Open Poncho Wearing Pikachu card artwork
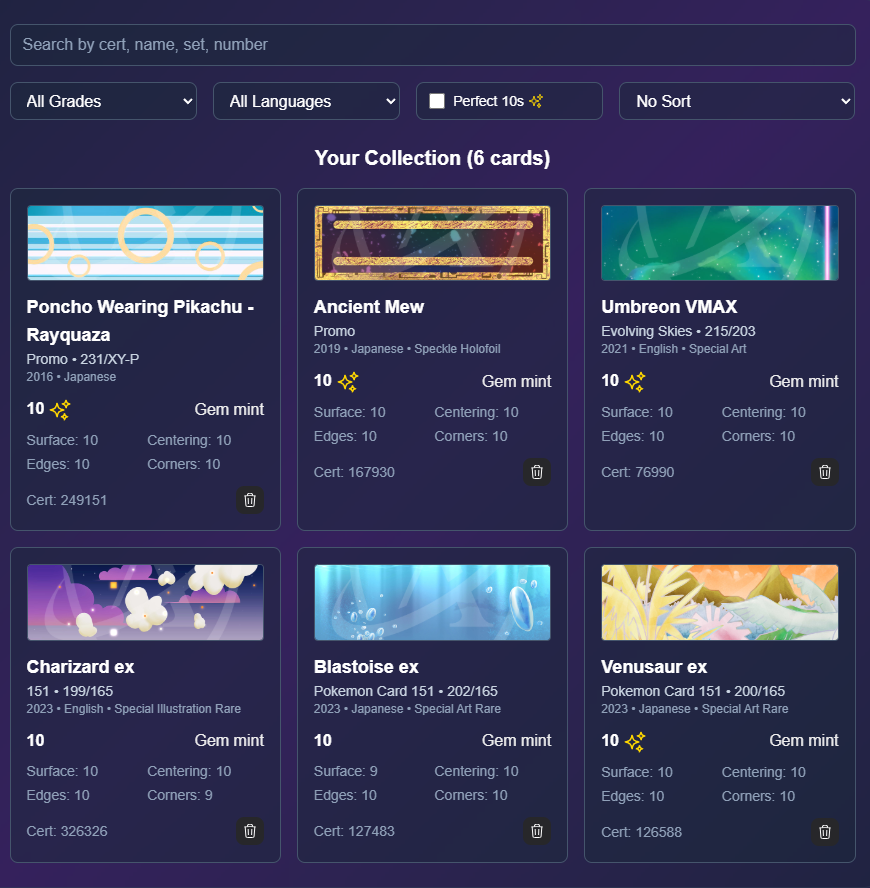The image size is (870, 888). pos(146,243)
